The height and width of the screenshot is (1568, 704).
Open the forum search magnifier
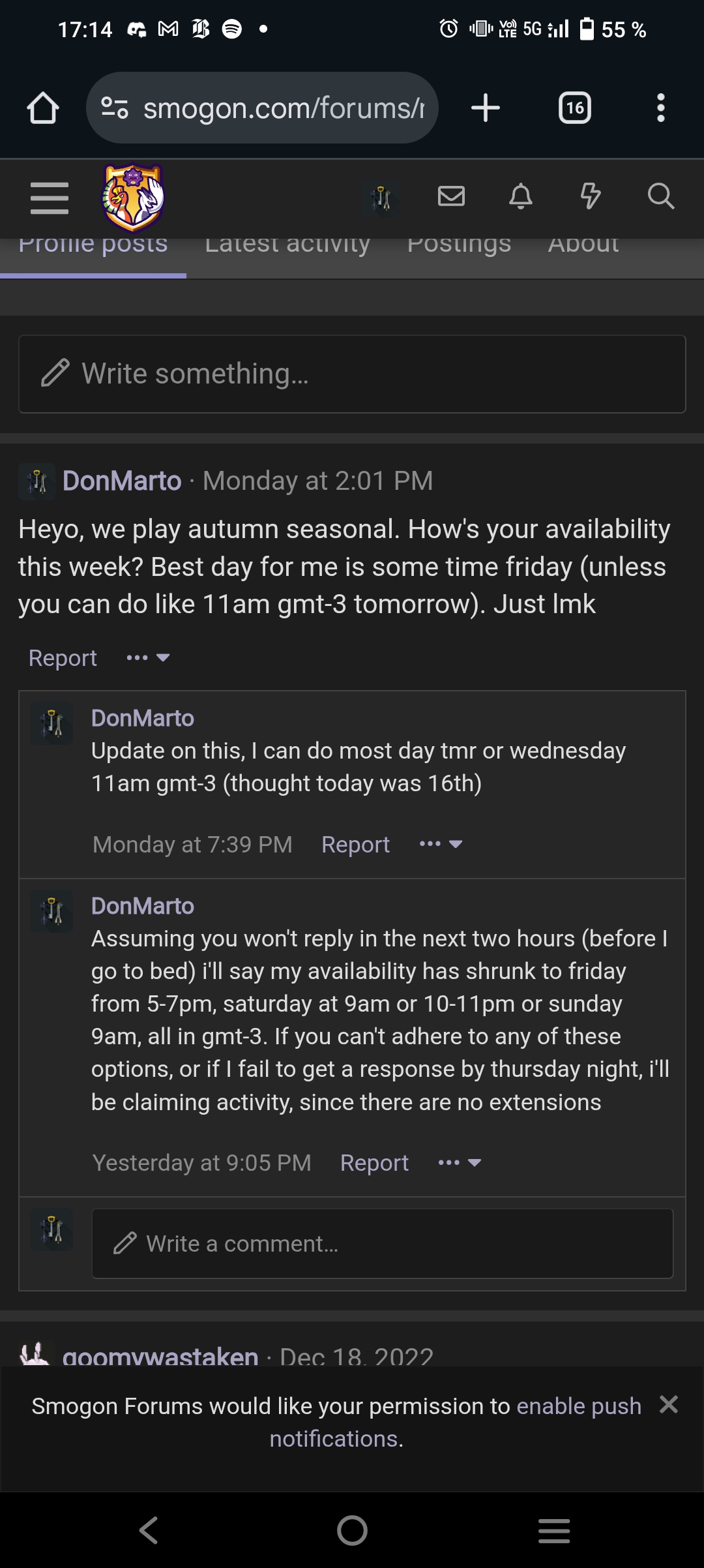pyautogui.click(x=660, y=196)
